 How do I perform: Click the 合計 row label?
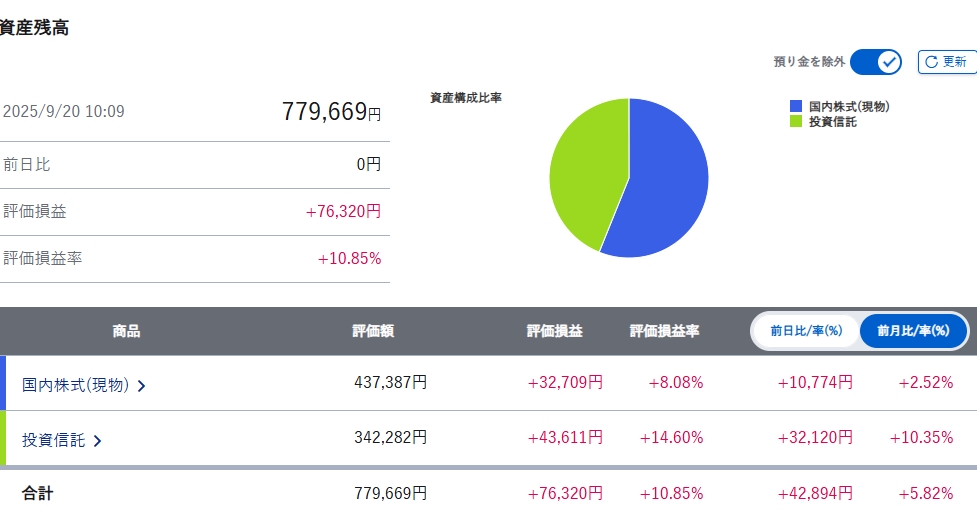tap(38, 493)
